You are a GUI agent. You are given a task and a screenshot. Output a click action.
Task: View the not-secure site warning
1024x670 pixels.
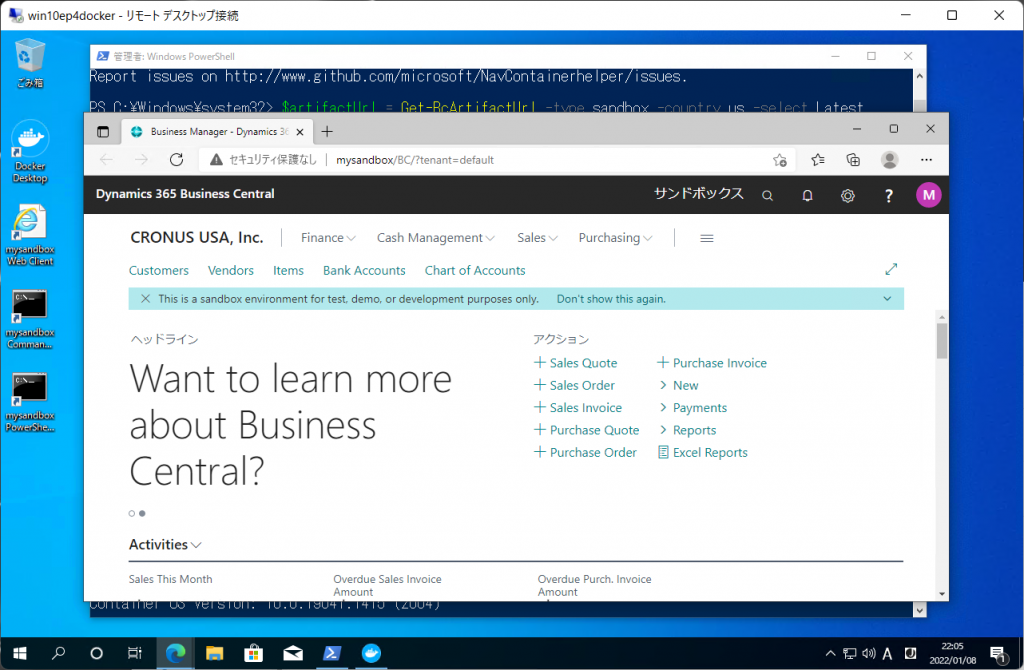click(263, 160)
